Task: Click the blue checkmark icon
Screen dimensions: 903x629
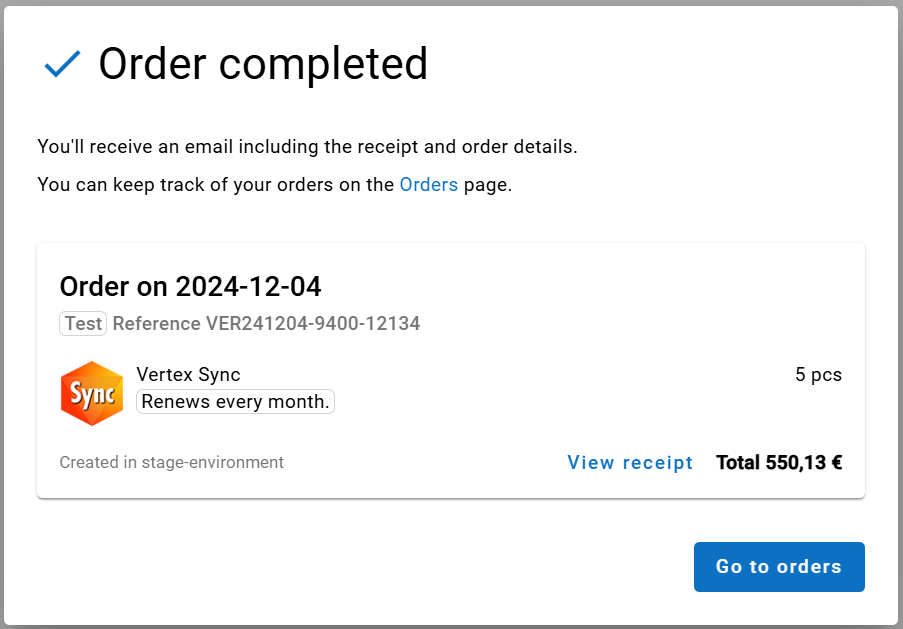Action: (x=62, y=65)
